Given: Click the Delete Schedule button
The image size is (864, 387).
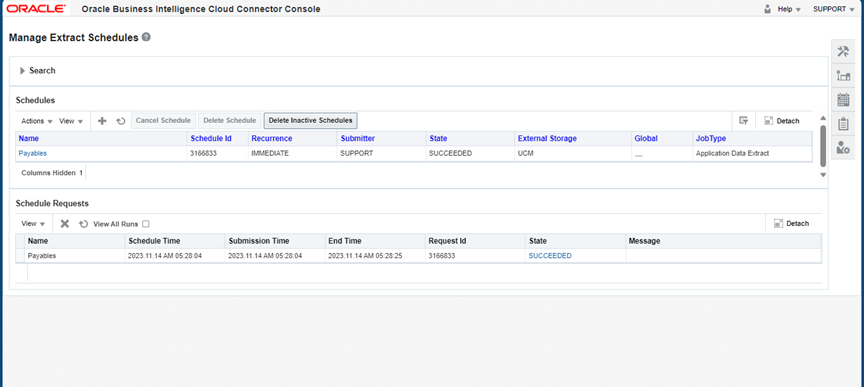Looking at the screenshot, I should pos(230,121).
